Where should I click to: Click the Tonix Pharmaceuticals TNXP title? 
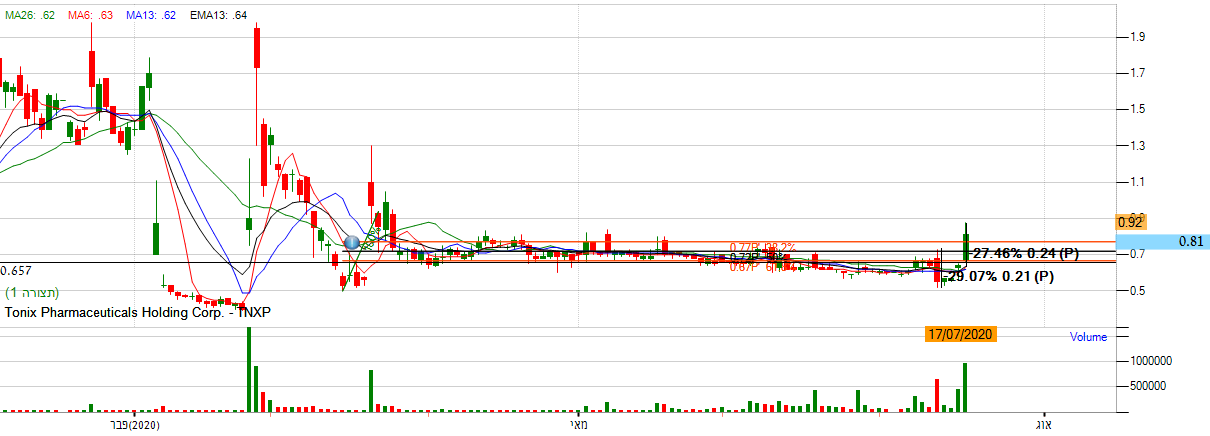point(138,313)
